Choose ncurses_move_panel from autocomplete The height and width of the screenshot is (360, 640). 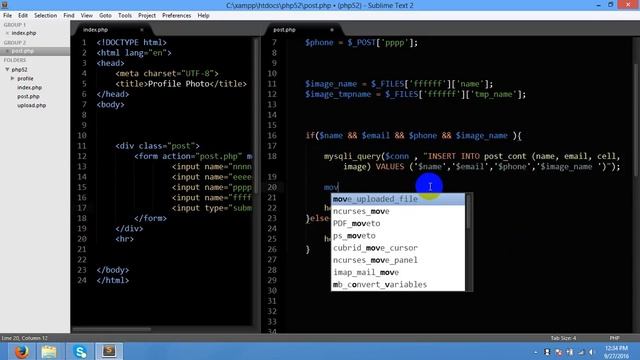398,260
